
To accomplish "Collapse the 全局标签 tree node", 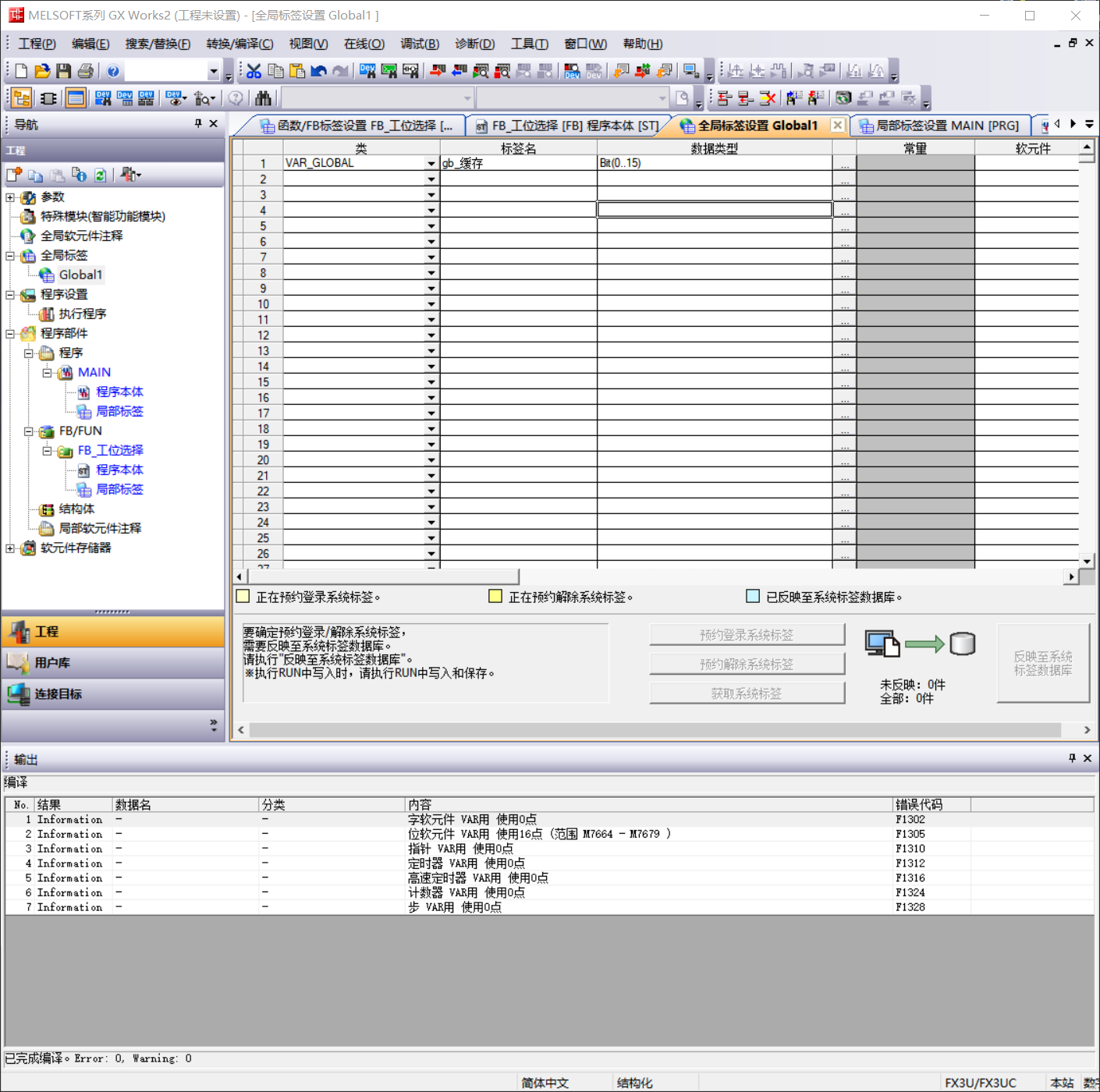I will tap(10, 256).
